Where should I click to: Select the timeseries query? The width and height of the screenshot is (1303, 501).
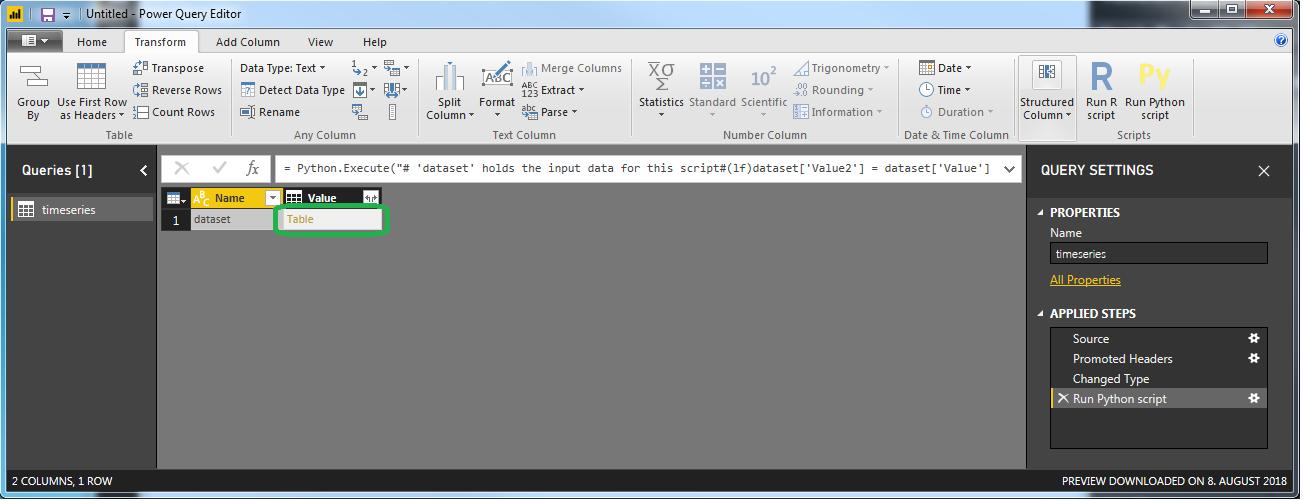pyautogui.click(x=83, y=210)
